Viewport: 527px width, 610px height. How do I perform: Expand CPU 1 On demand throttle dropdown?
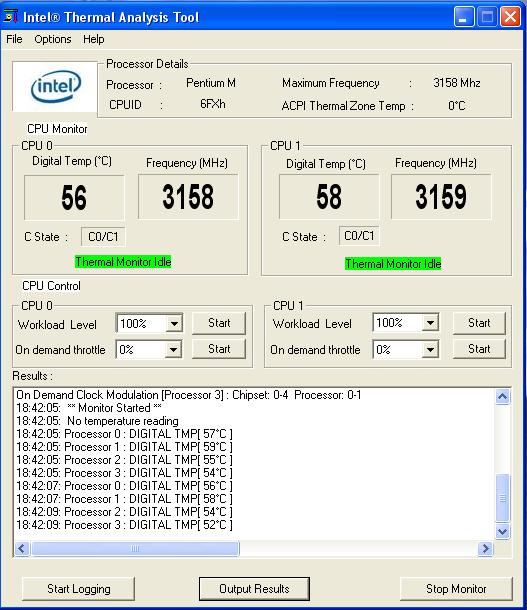tap(430, 349)
